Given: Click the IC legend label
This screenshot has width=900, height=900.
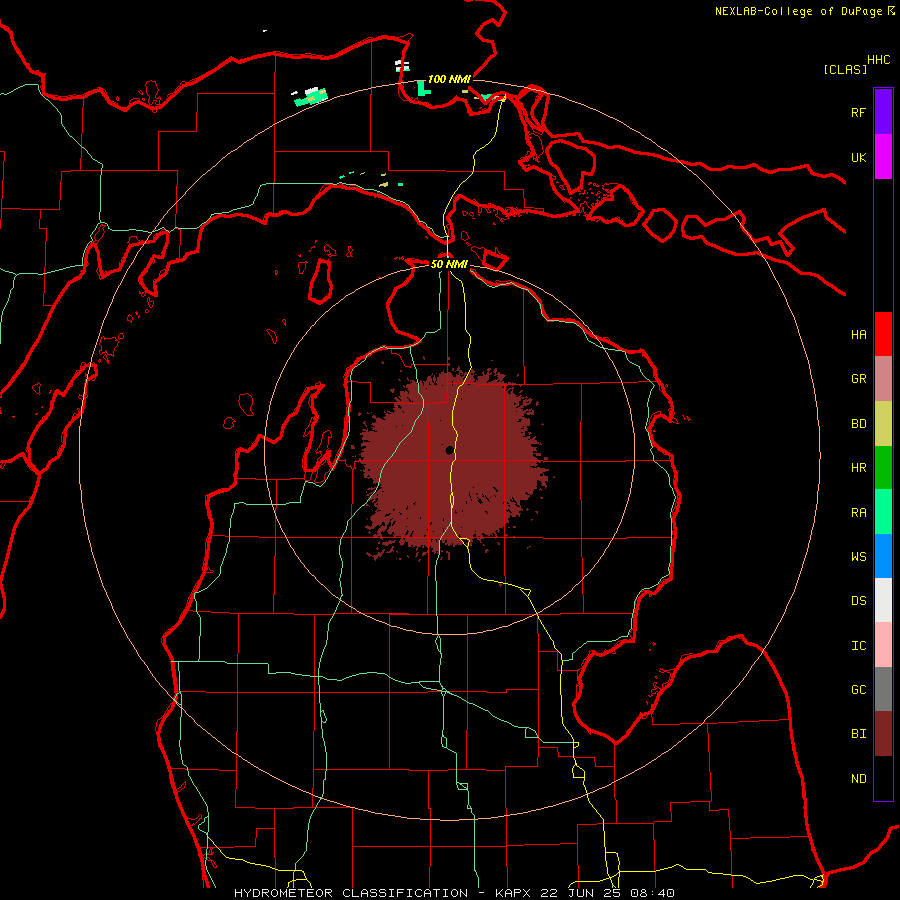Looking at the screenshot, I should [858, 646].
